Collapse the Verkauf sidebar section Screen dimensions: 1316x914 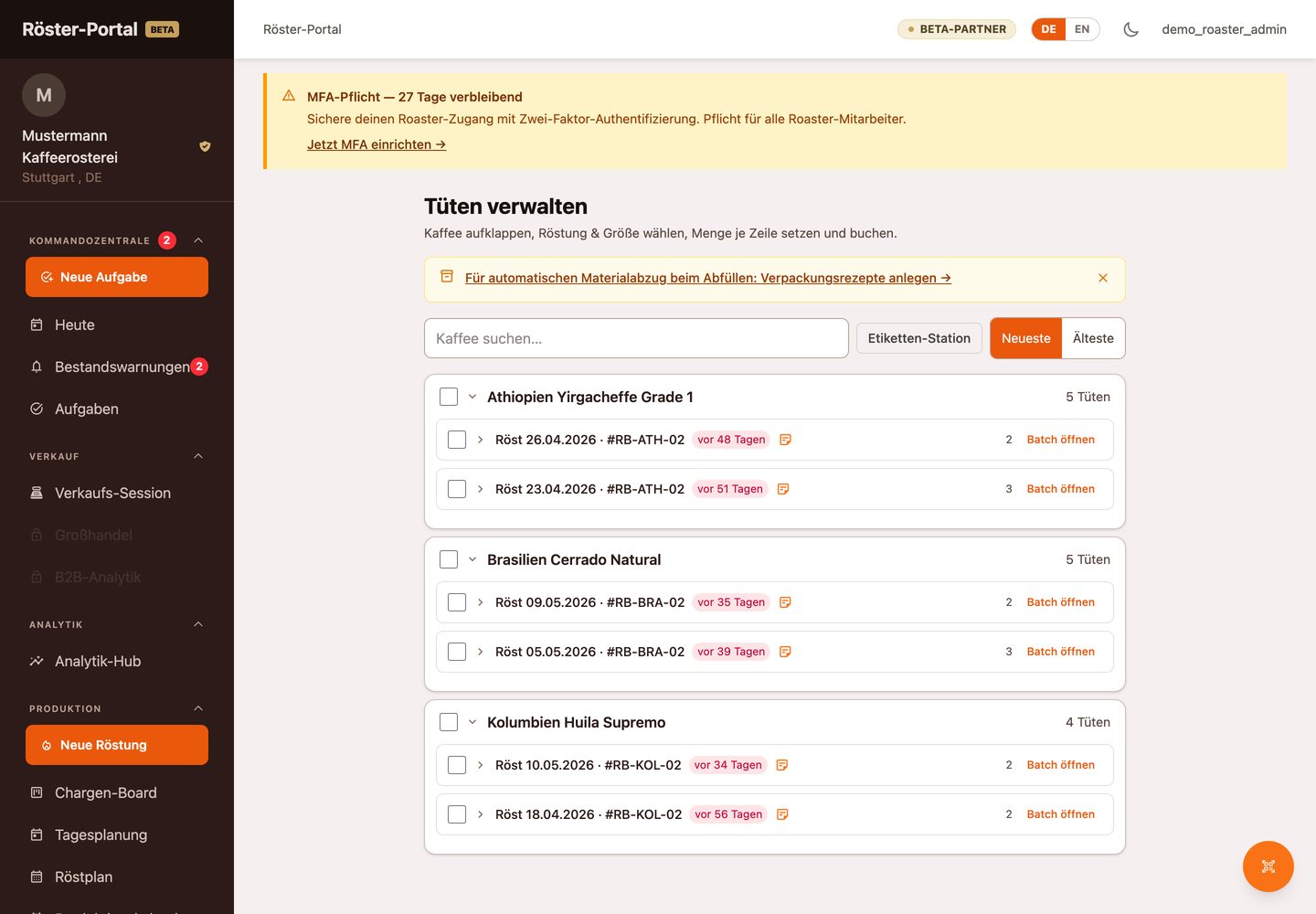pyautogui.click(x=198, y=456)
